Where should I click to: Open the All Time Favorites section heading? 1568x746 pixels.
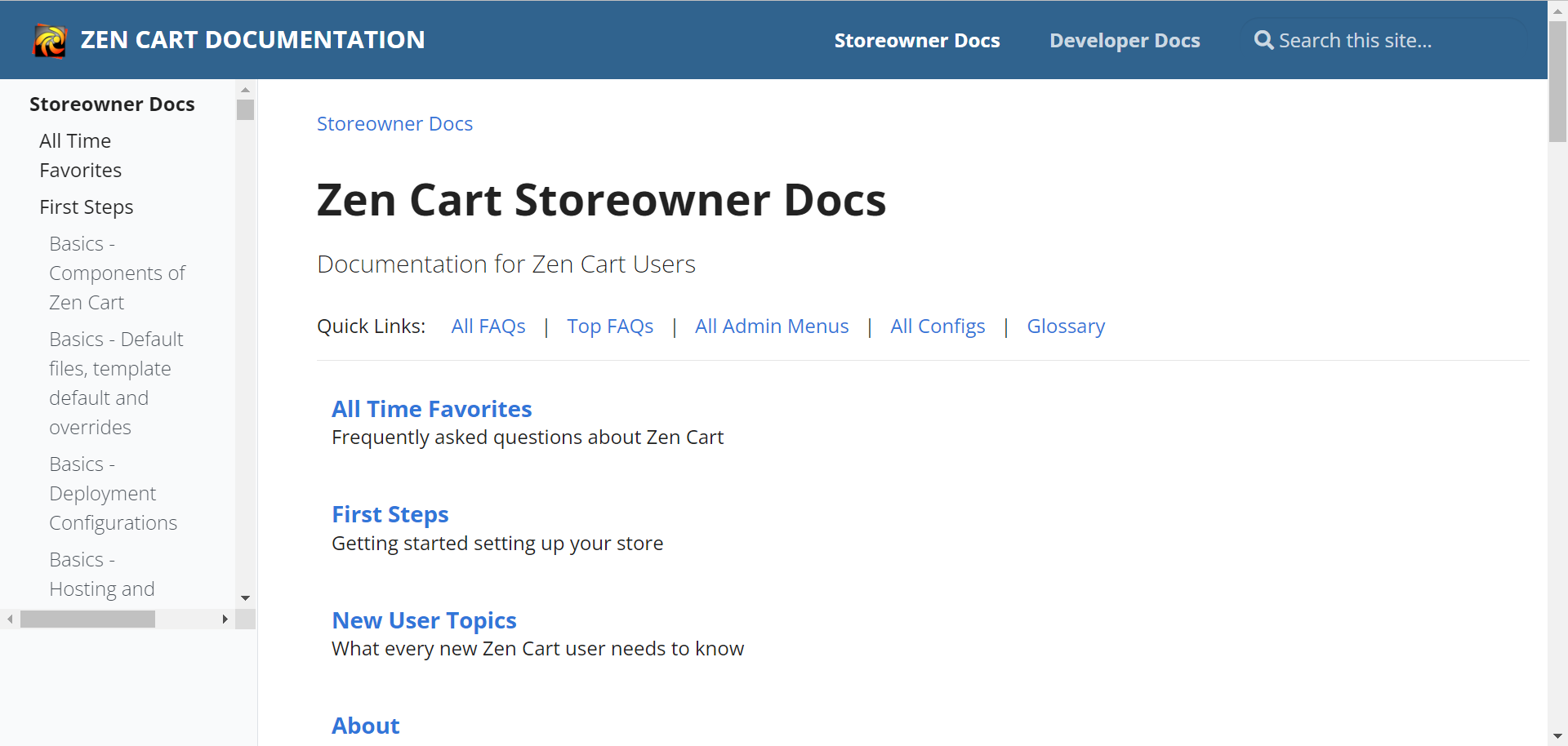[x=432, y=408]
